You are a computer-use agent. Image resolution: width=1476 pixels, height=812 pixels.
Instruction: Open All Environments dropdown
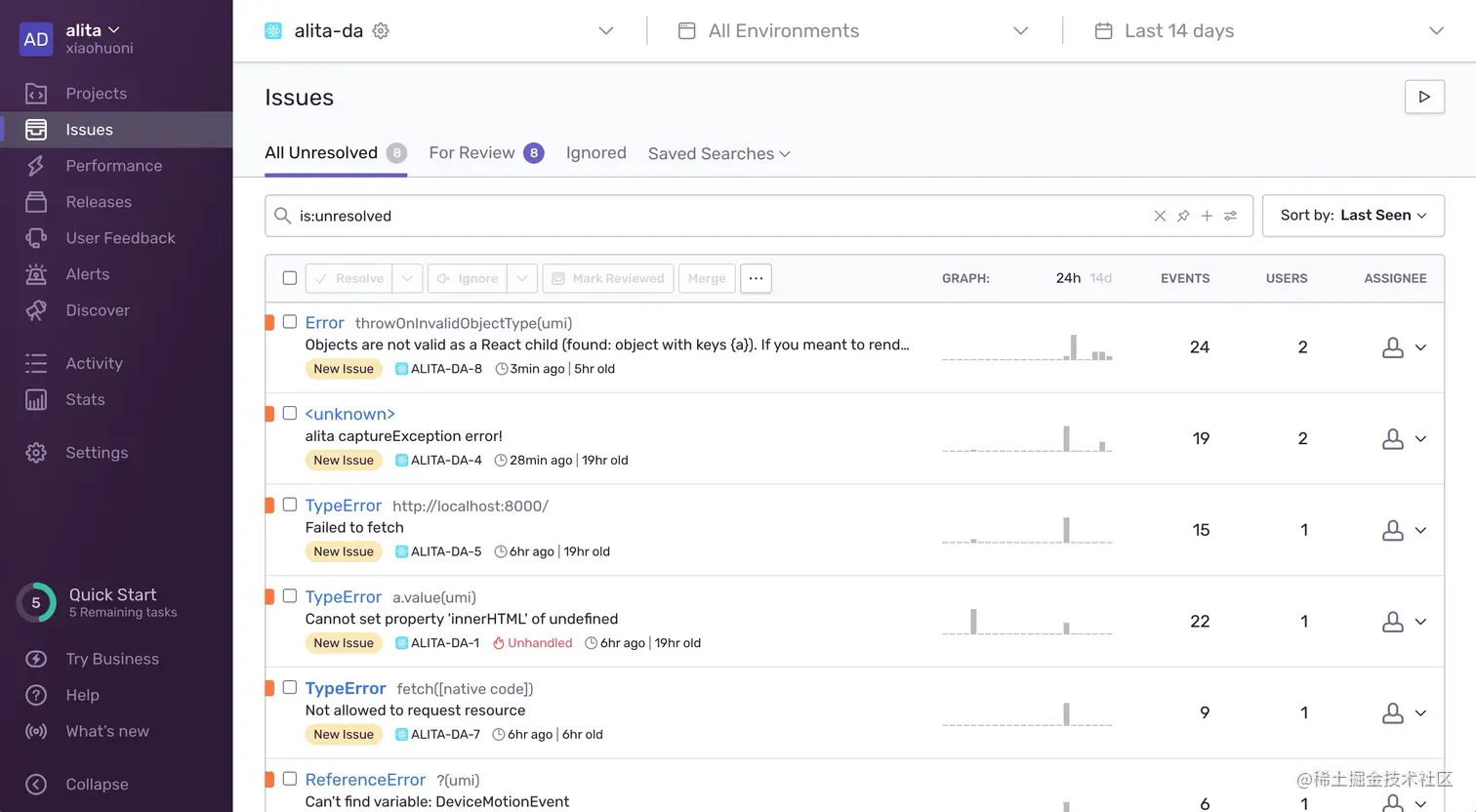[x=853, y=31]
